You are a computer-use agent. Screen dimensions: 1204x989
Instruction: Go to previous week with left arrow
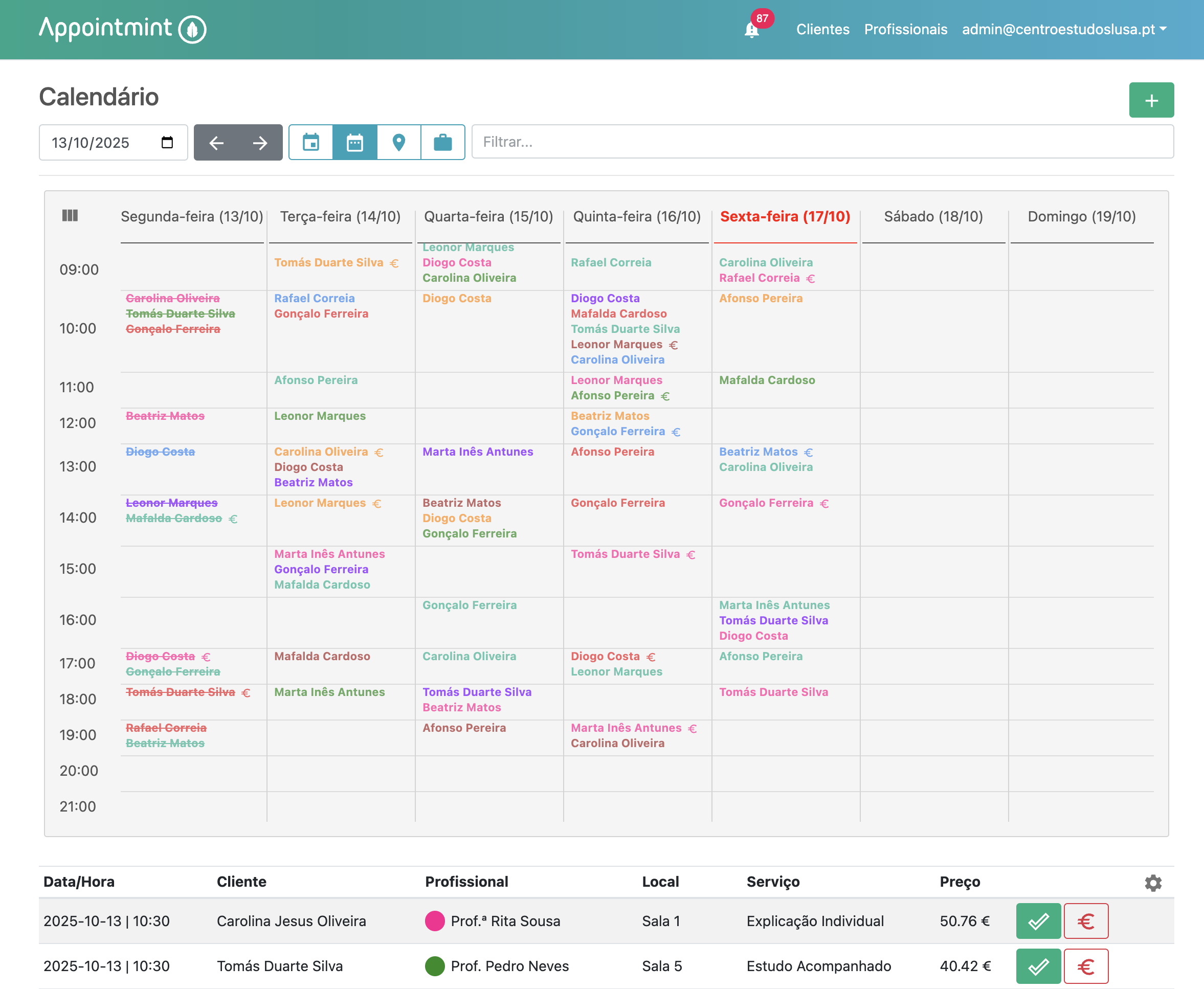point(216,143)
